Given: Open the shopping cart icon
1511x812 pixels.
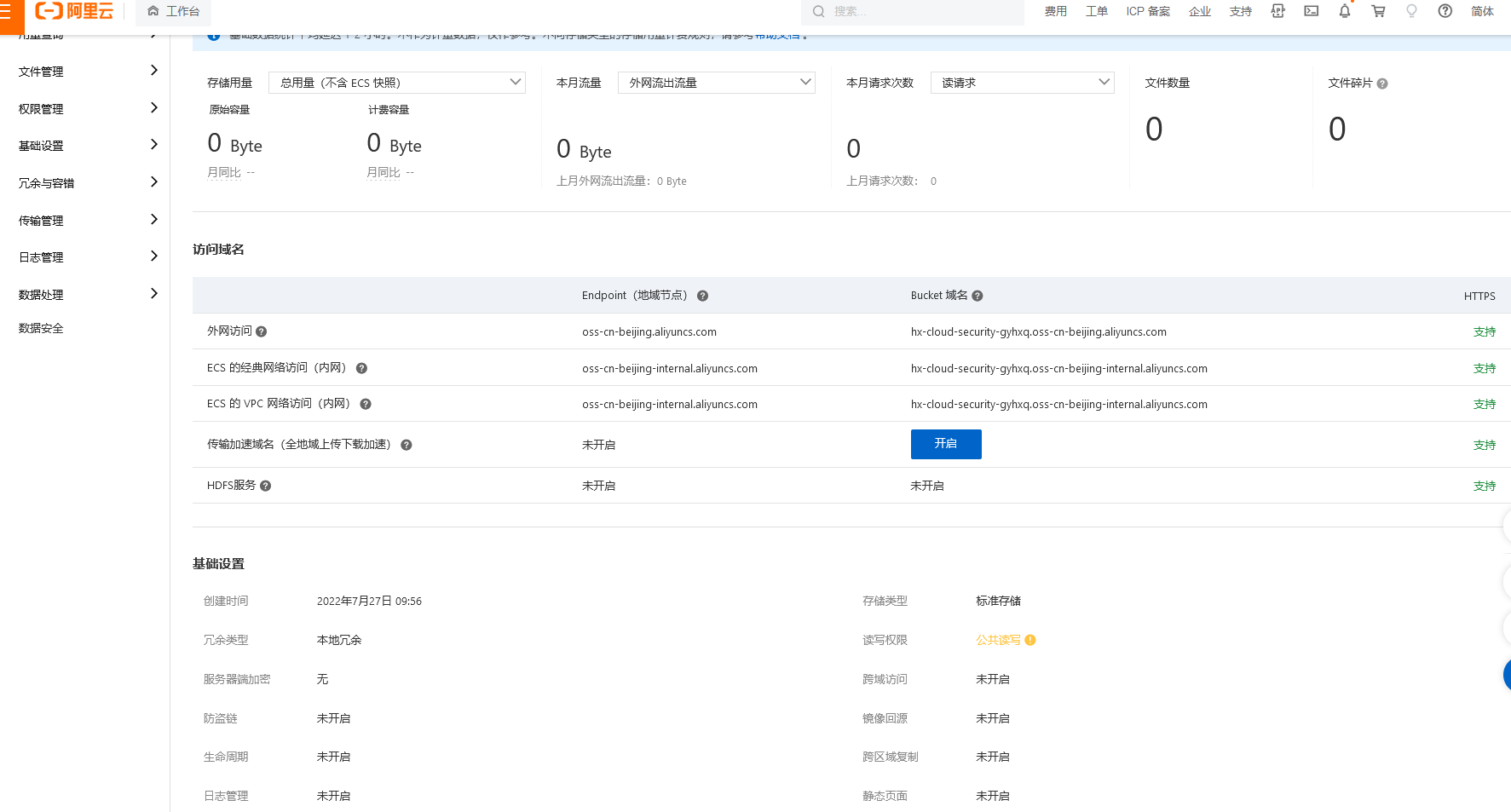Looking at the screenshot, I should coord(1378,11).
